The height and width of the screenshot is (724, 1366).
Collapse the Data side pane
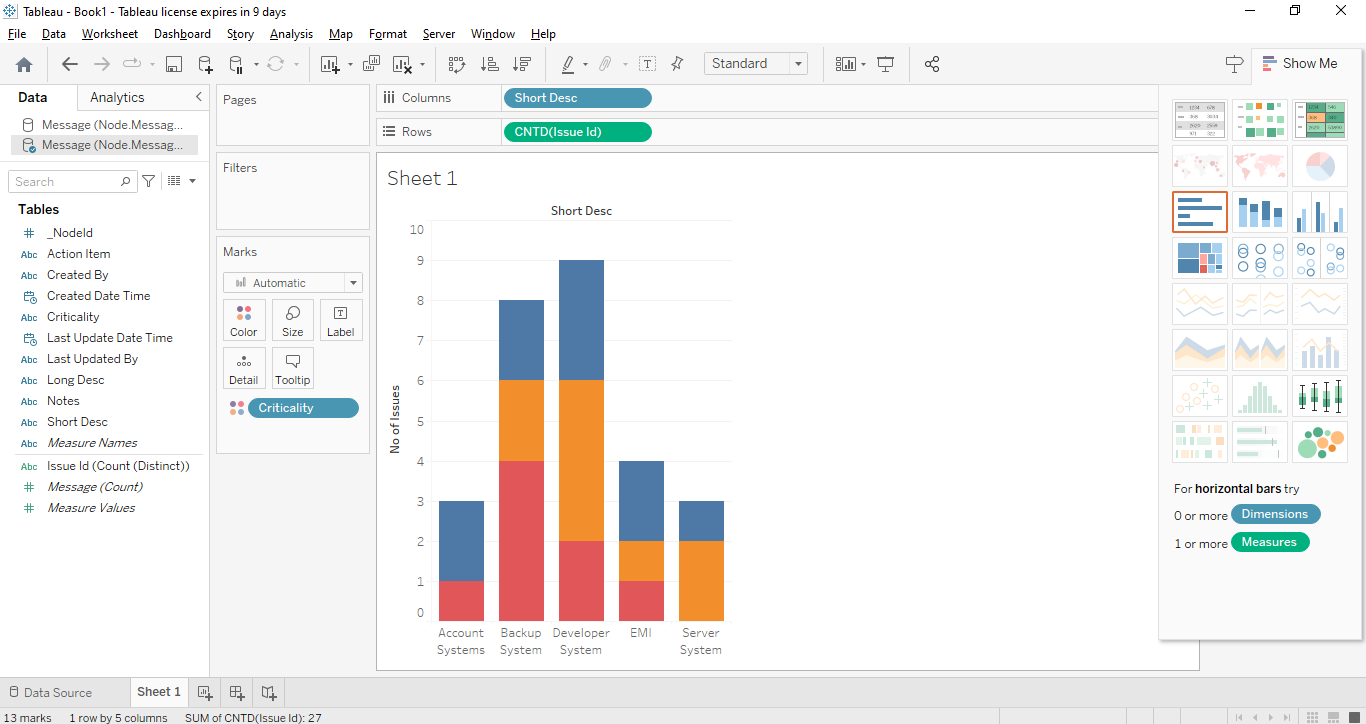click(x=198, y=97)
